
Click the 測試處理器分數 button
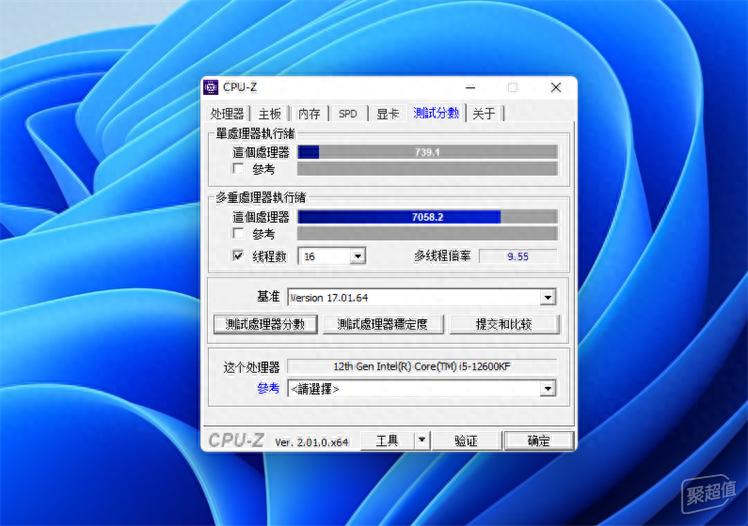(x=265, y=324)
